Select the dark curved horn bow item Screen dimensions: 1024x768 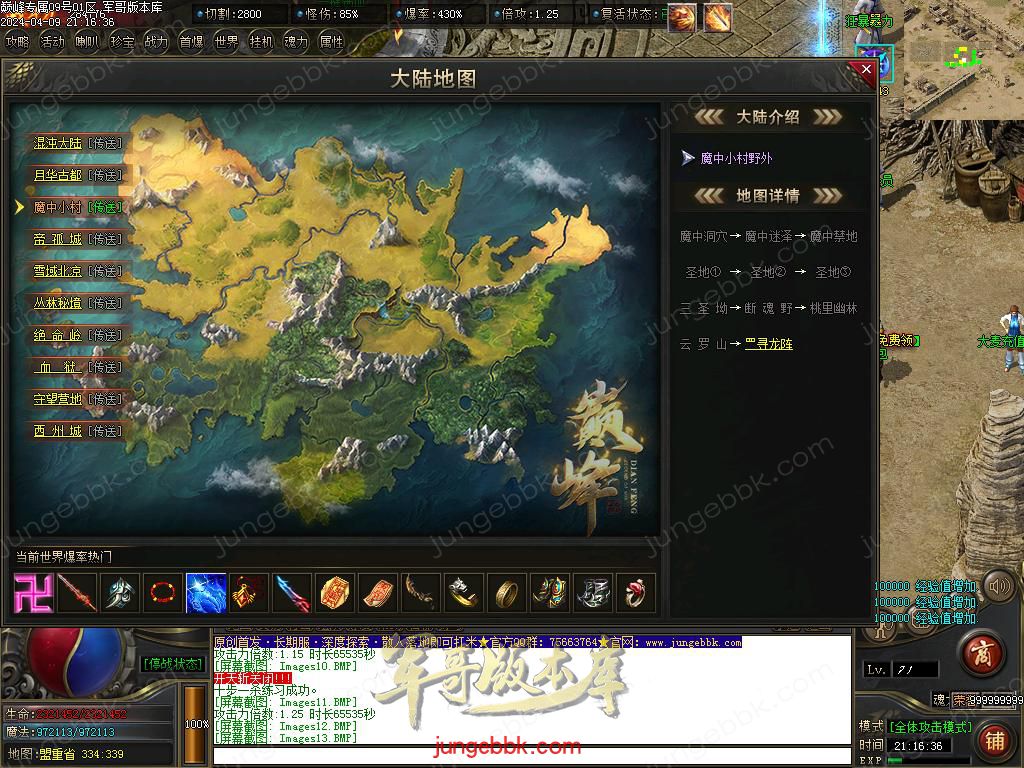pyautogui.click(x=421, y=593)
